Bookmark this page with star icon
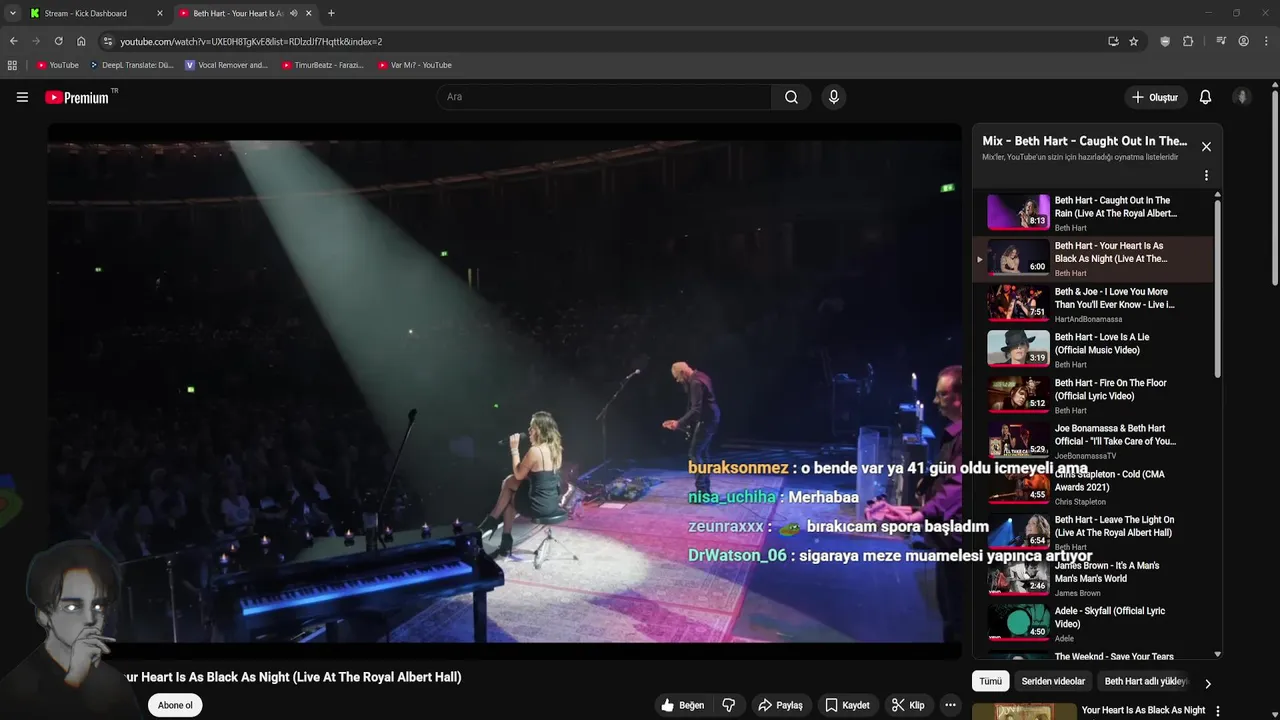1280x720 pixels. (1133, 41)
